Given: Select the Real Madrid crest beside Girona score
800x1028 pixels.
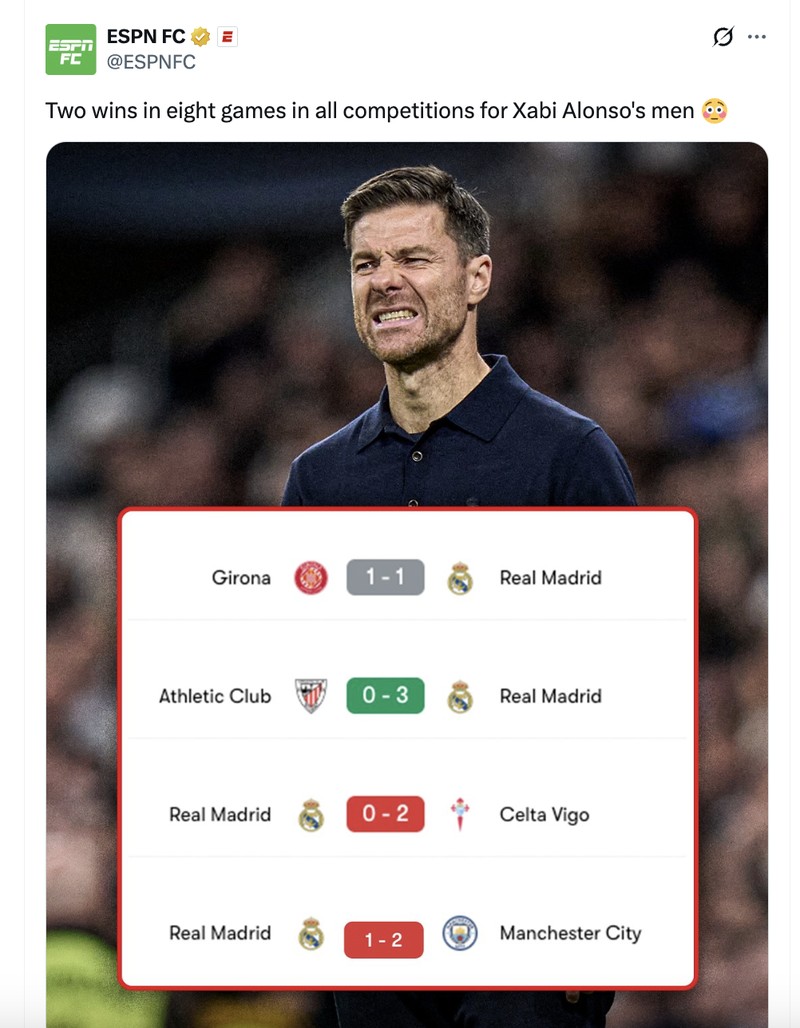Looking at the screenshot, I should (x=459, y=577).
